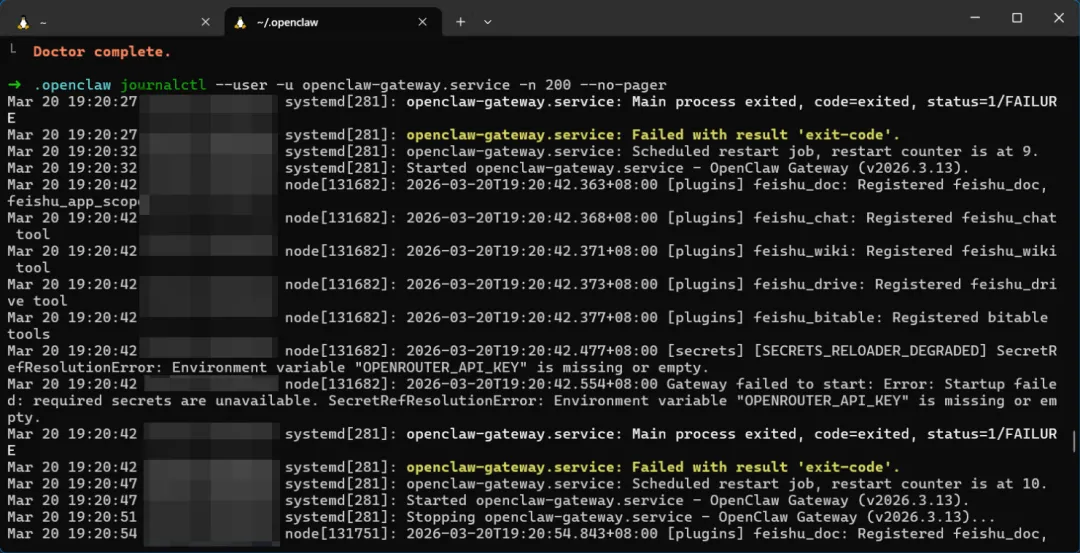Viewport: 1080px width, 553px height.
Task: Click the .openclaw prompt directory
Action: click(x=72, y=85)
